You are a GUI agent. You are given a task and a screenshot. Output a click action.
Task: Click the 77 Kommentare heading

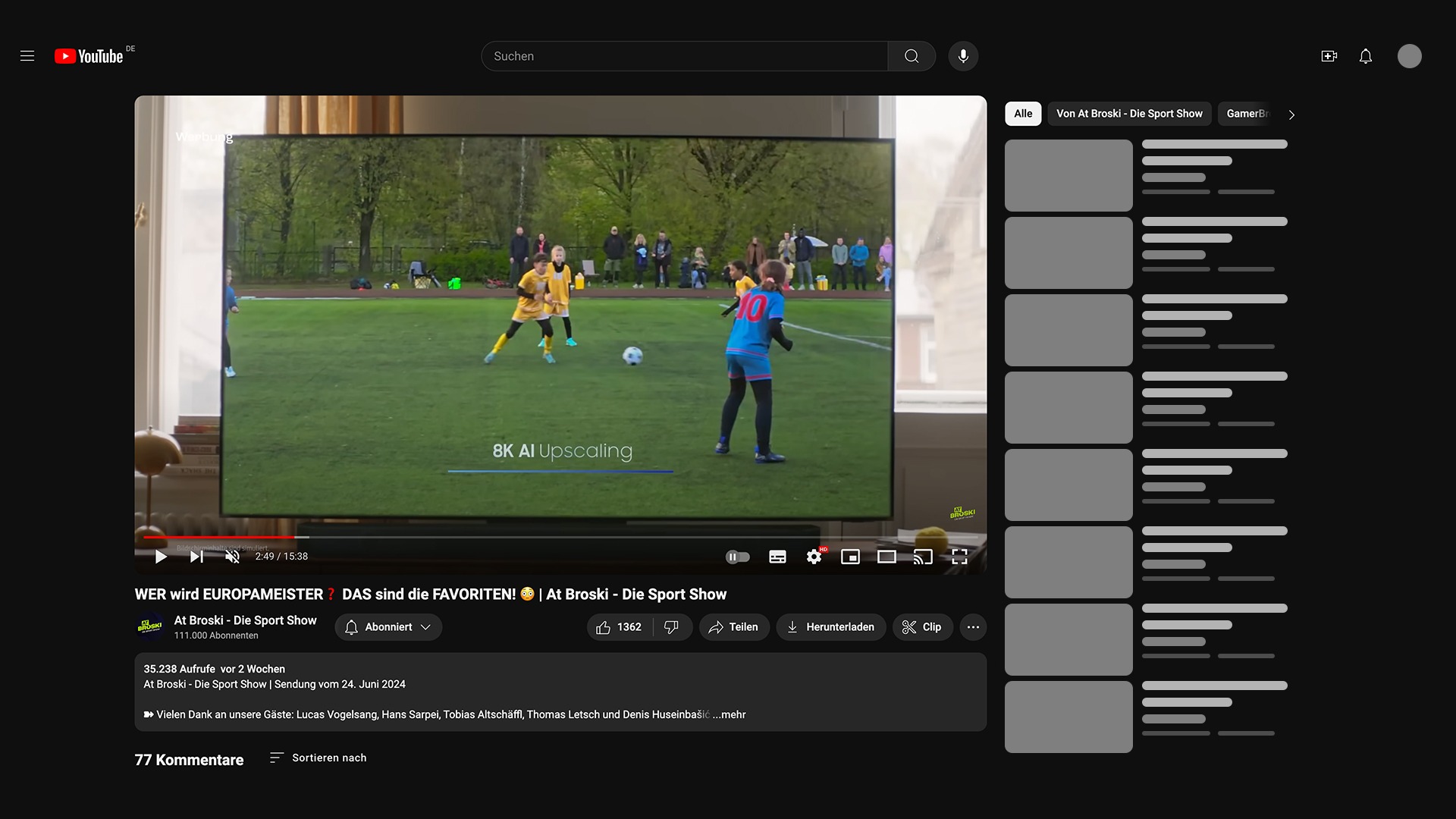click(189, 760)
